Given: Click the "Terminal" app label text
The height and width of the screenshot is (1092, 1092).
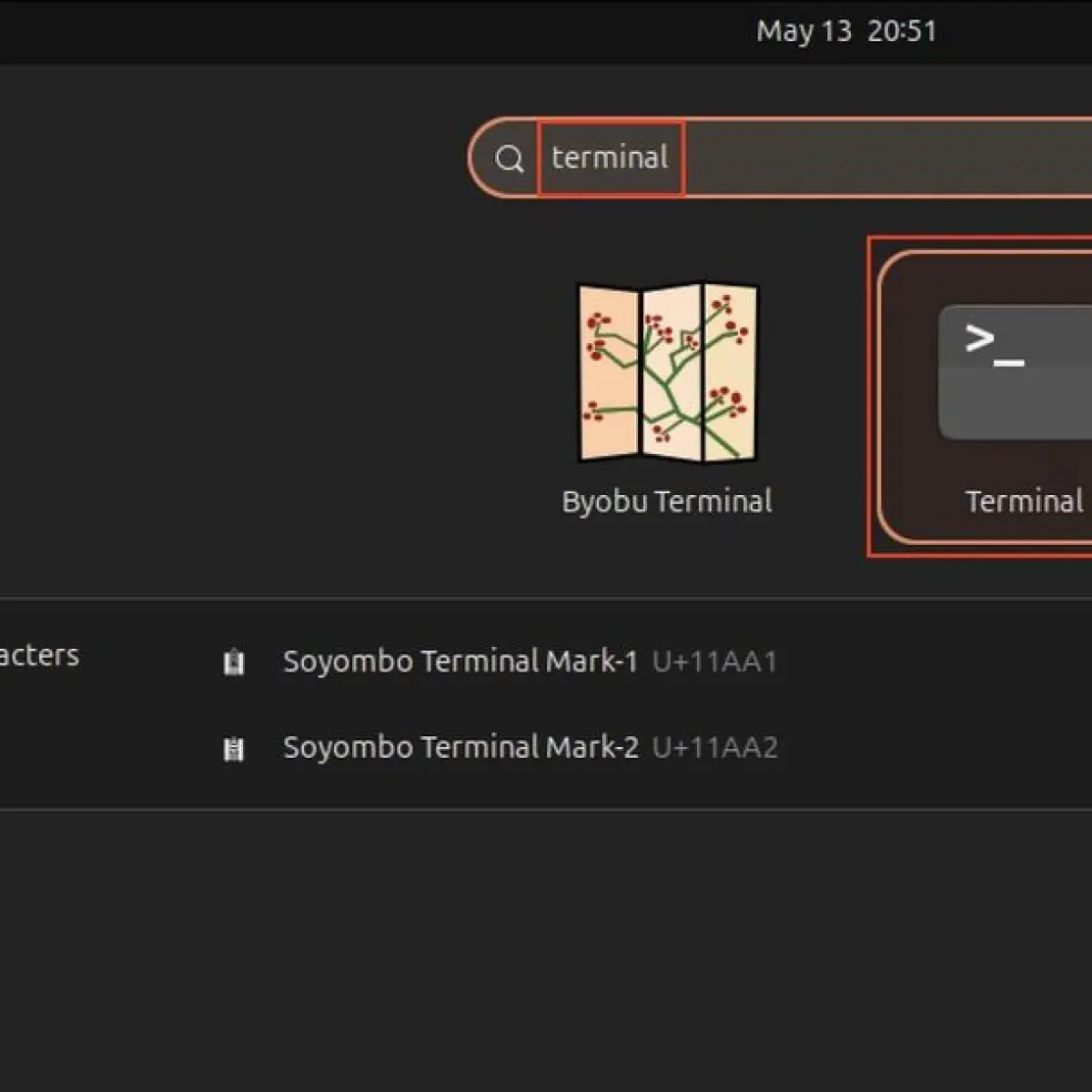Looking at the screenshot, I should click(x=1025, y=501).
